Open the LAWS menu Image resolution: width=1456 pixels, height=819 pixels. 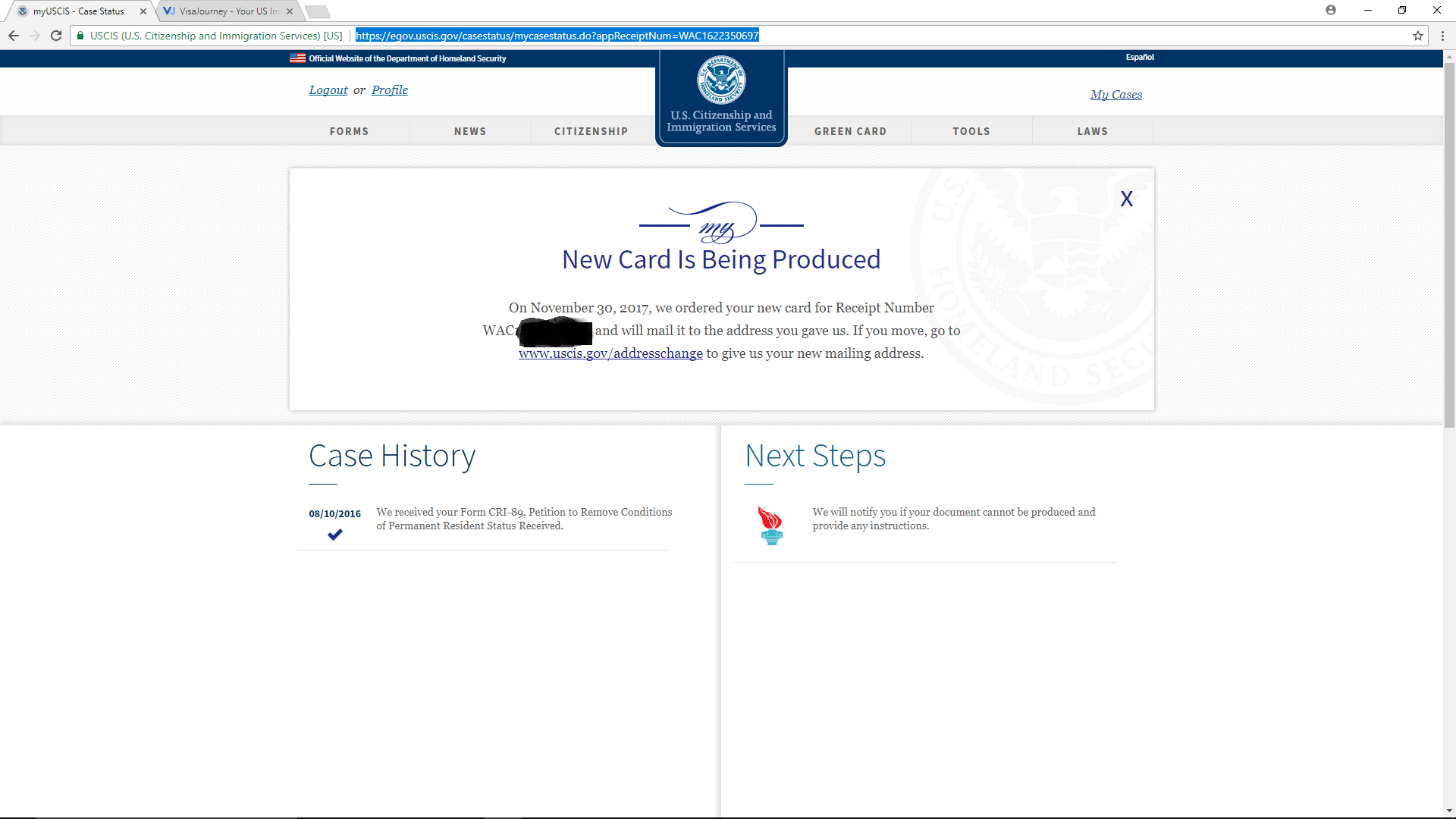coord(1093,131)
